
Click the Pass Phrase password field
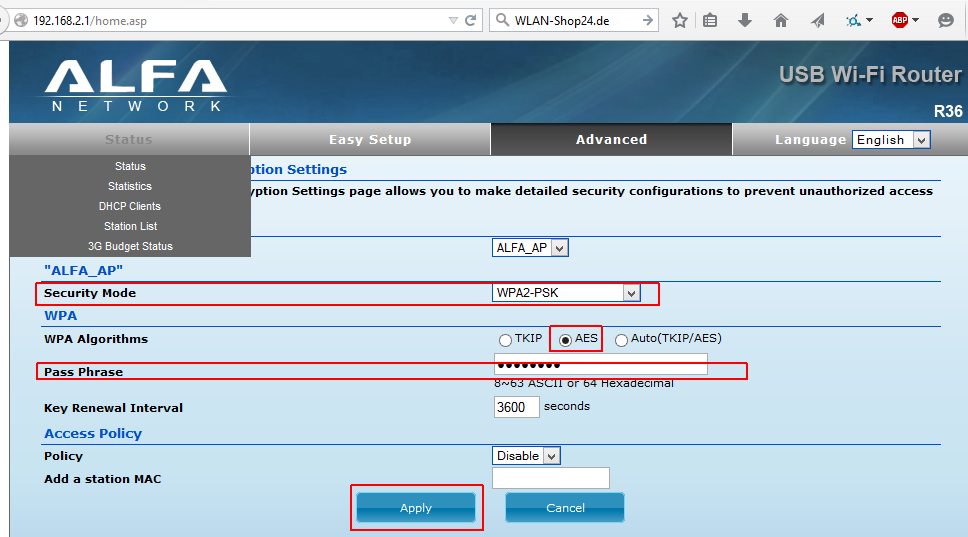[601, 364]
